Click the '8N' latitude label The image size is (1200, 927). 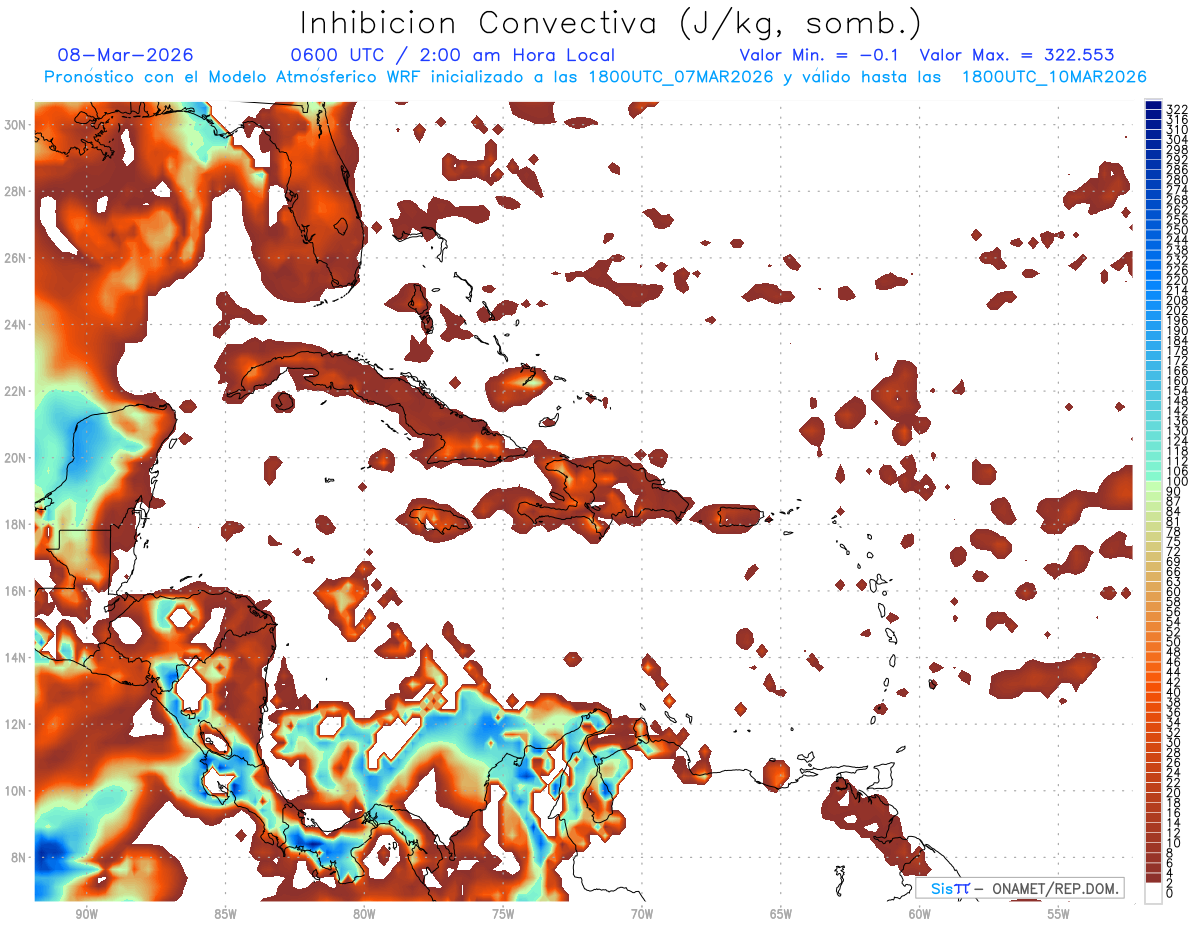point(19,857)
